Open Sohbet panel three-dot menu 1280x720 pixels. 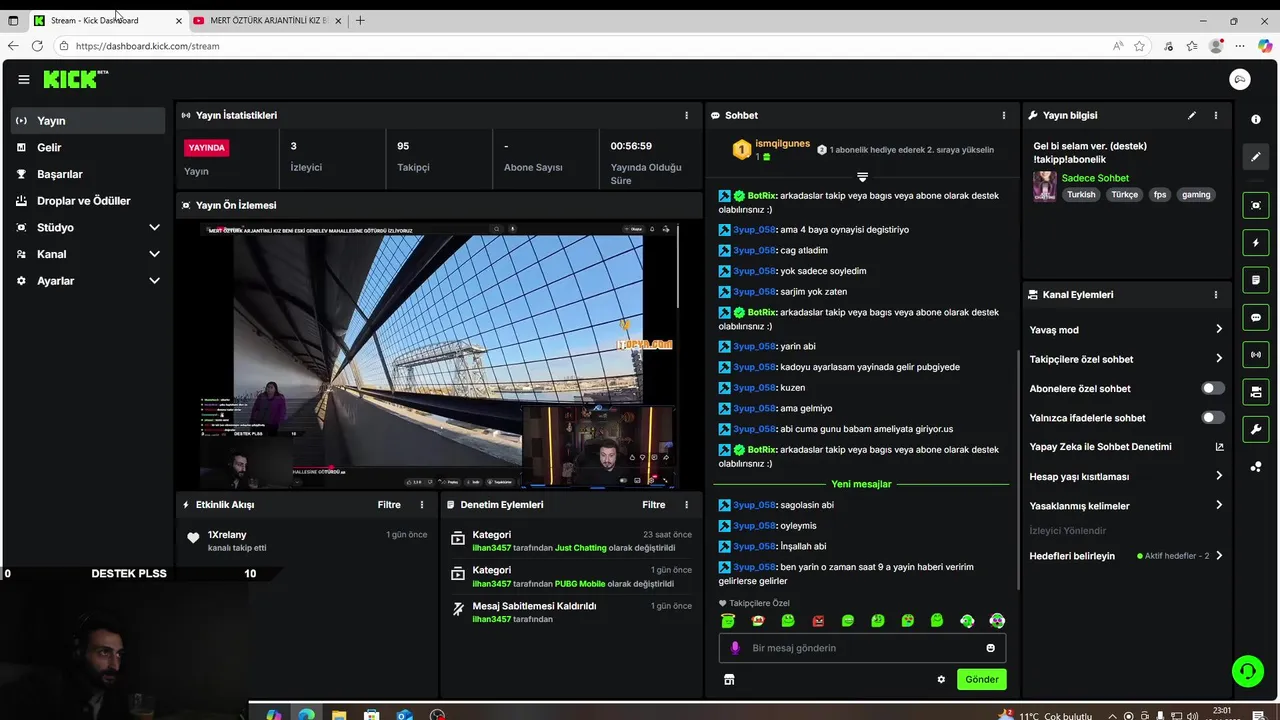1004,115
